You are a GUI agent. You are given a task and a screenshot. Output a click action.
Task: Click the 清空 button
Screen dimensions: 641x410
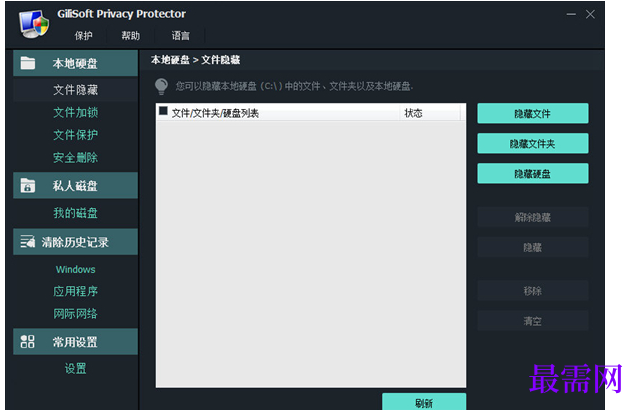533,321
